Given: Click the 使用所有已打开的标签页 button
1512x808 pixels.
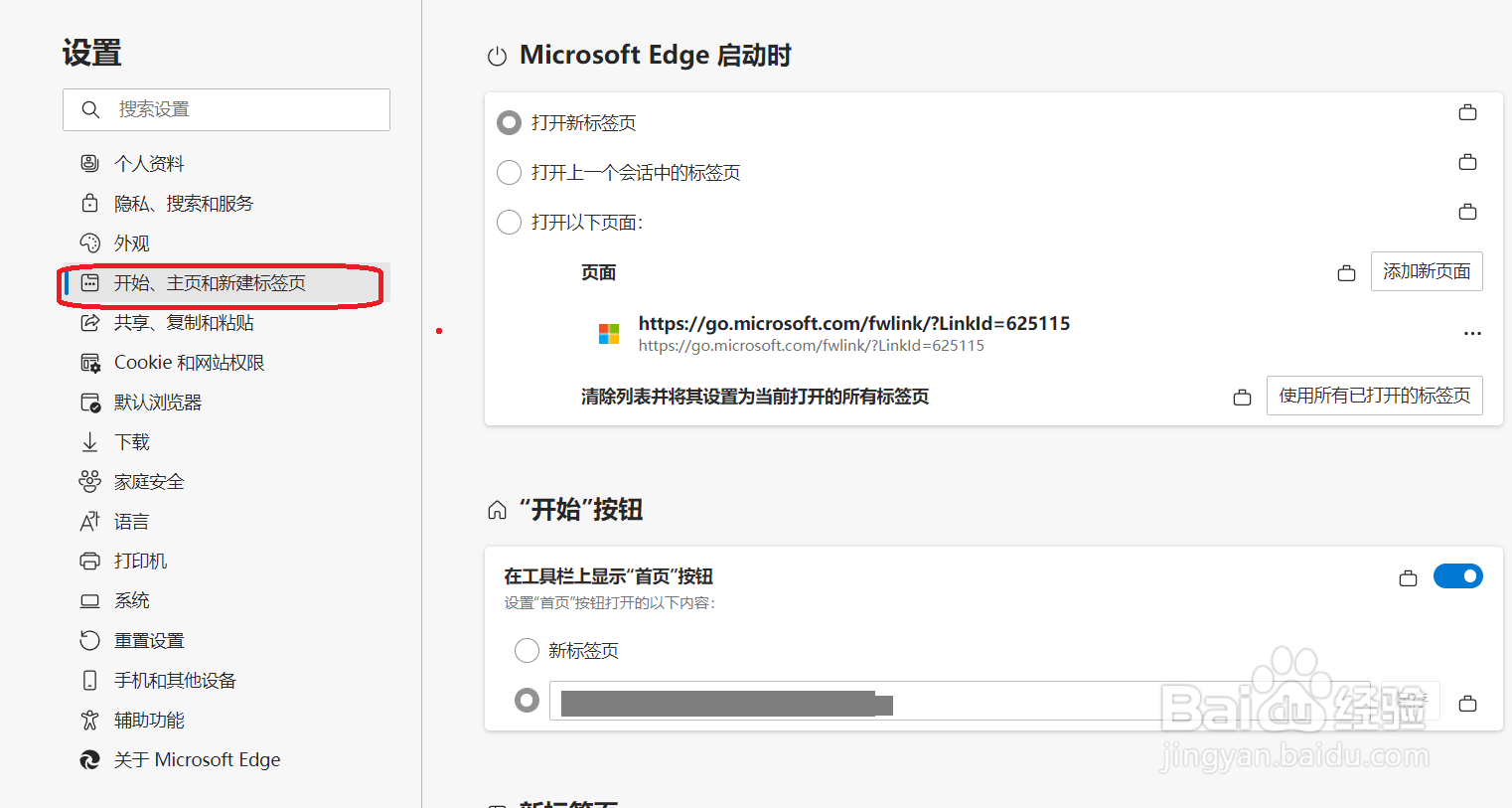Looking at the screenshot, I should click(1375, 396).
